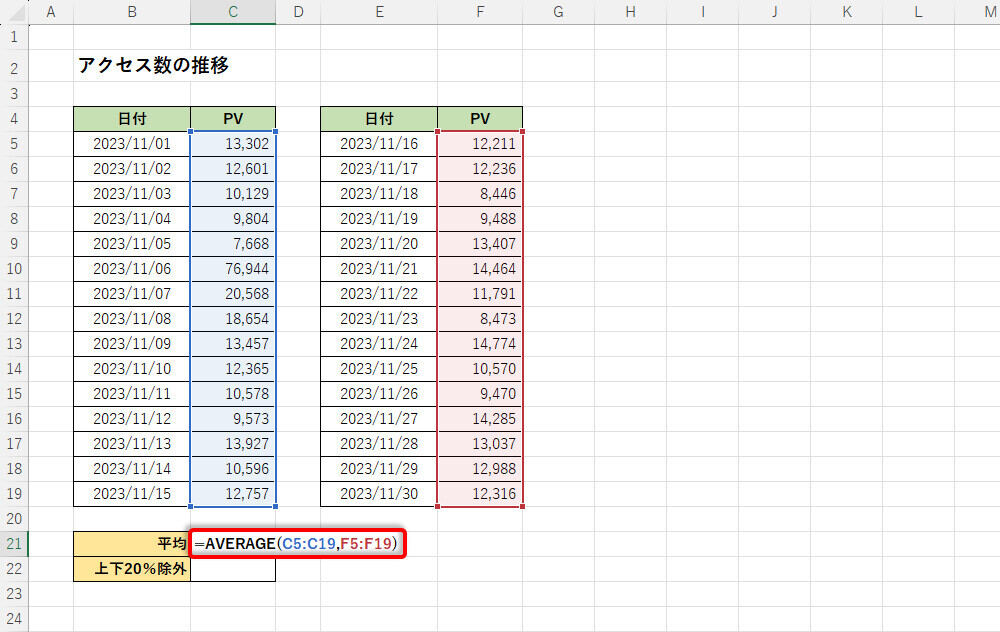1000x632 pixels.
Task: Click PV value 13,927
Action: pyautogui.click(x=233, y=443)
